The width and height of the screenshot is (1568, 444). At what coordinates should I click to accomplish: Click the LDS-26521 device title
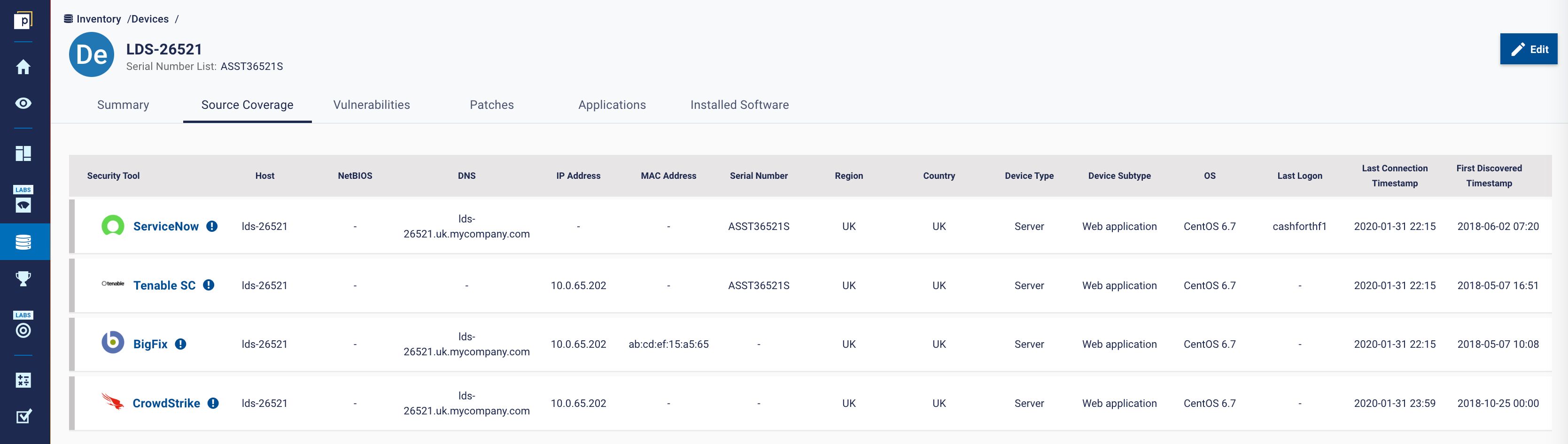(x=164, y=49)
